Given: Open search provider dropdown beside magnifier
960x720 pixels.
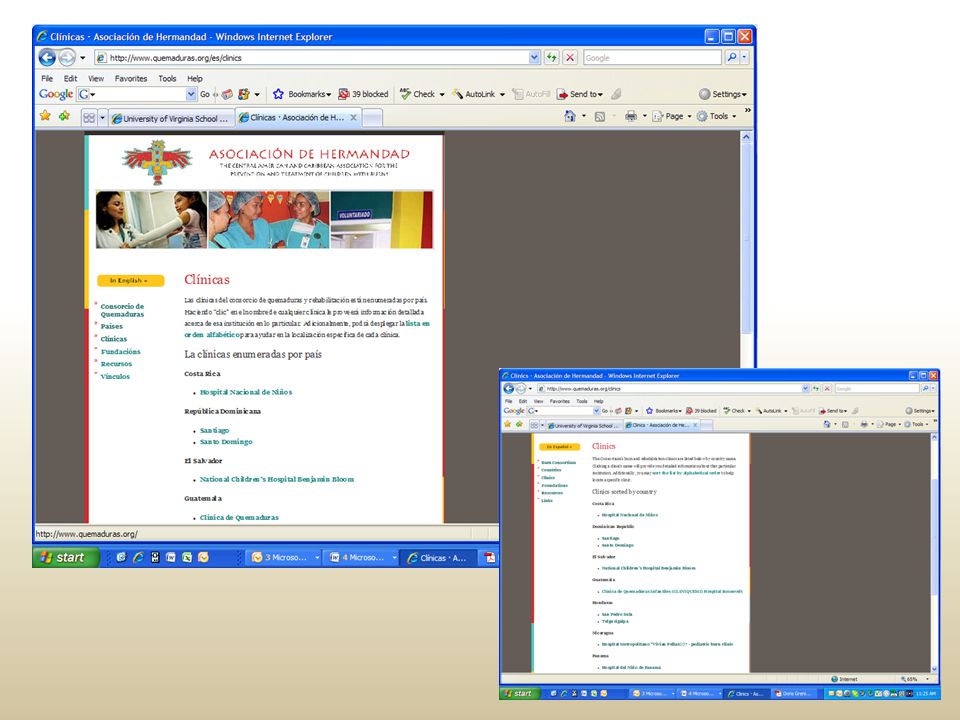Looking at the screenshot, I should [744, 57].
